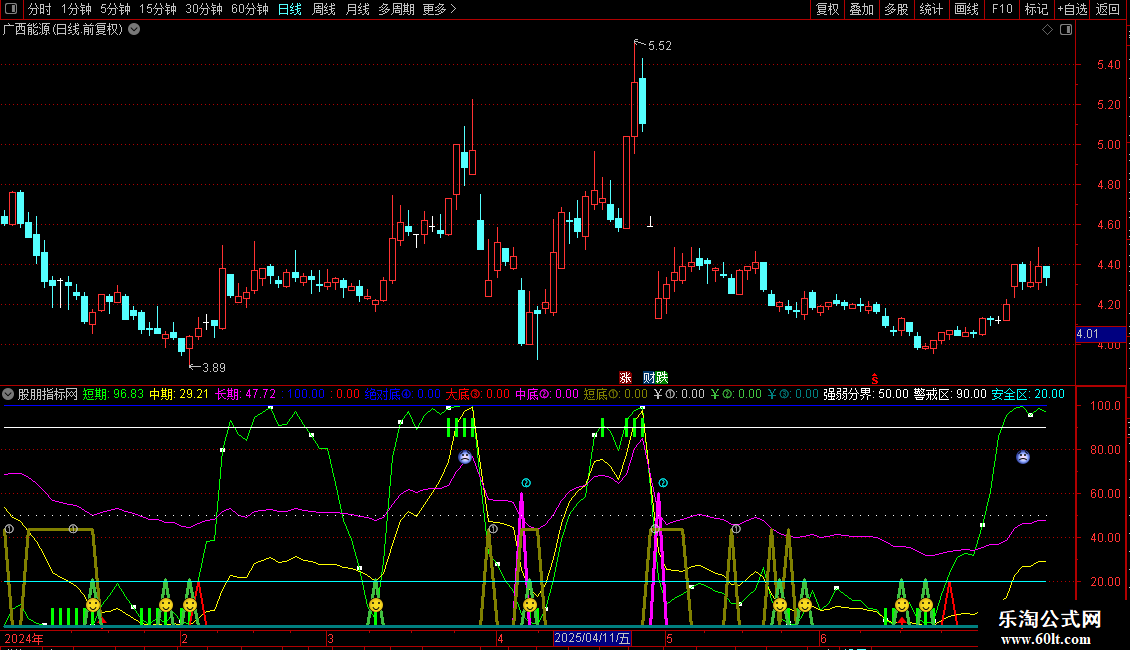This screenshot has width=1130, height=650.
Task: Click the red S marker on chart
Action: (874, 378)
